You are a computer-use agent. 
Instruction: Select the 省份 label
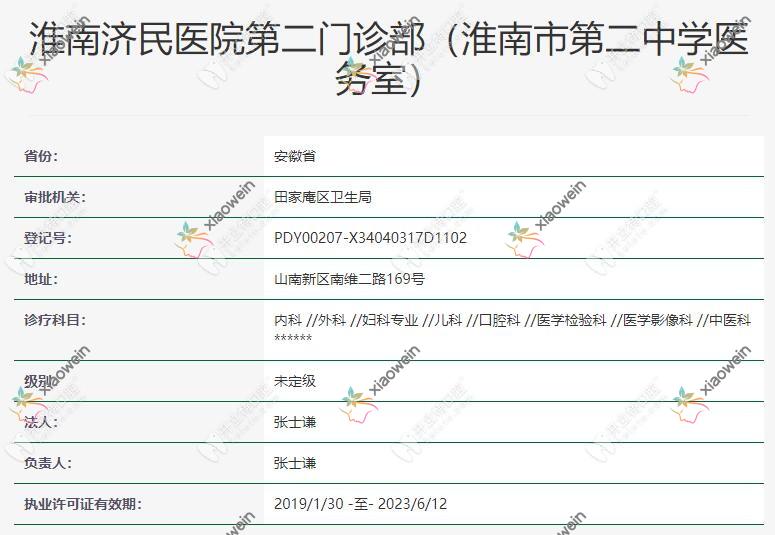click(41, 156)
